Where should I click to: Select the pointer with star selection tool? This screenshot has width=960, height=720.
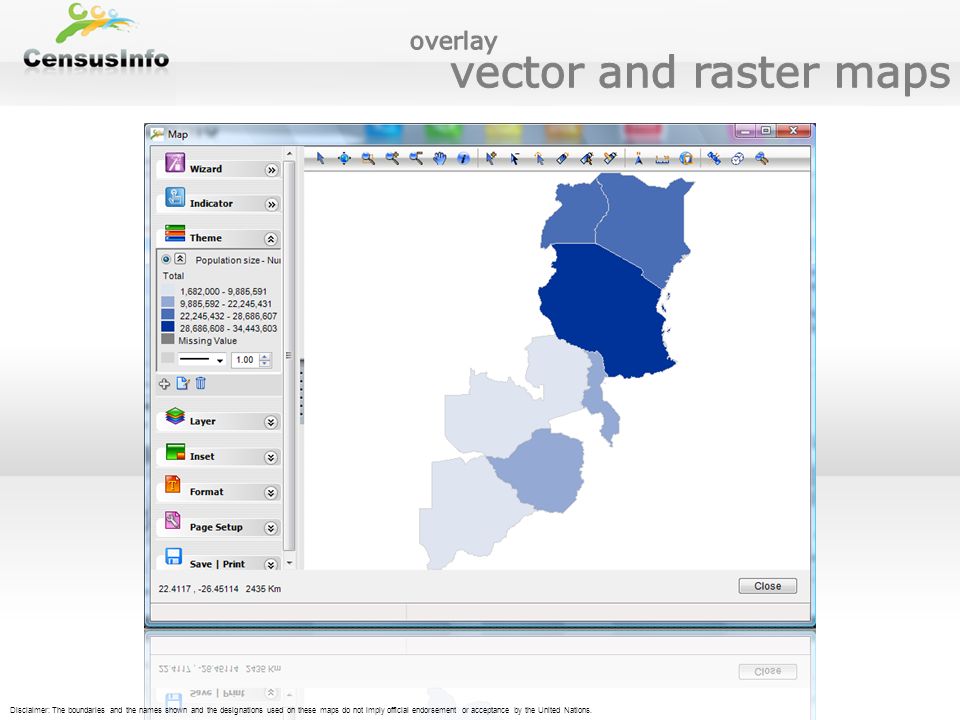[x=490, y=159]
